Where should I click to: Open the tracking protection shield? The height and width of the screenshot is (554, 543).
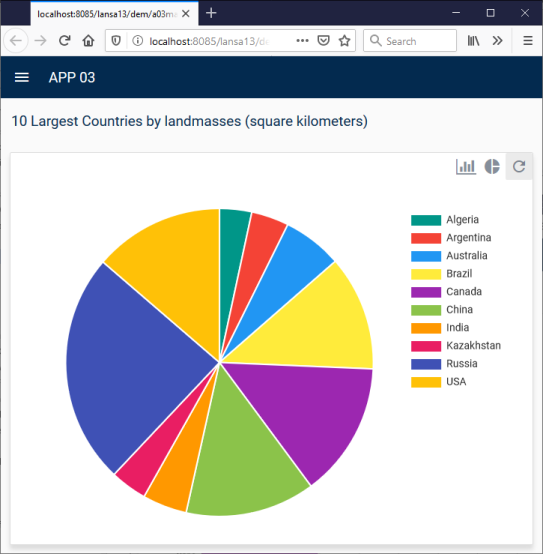click(x=116, y=41)
